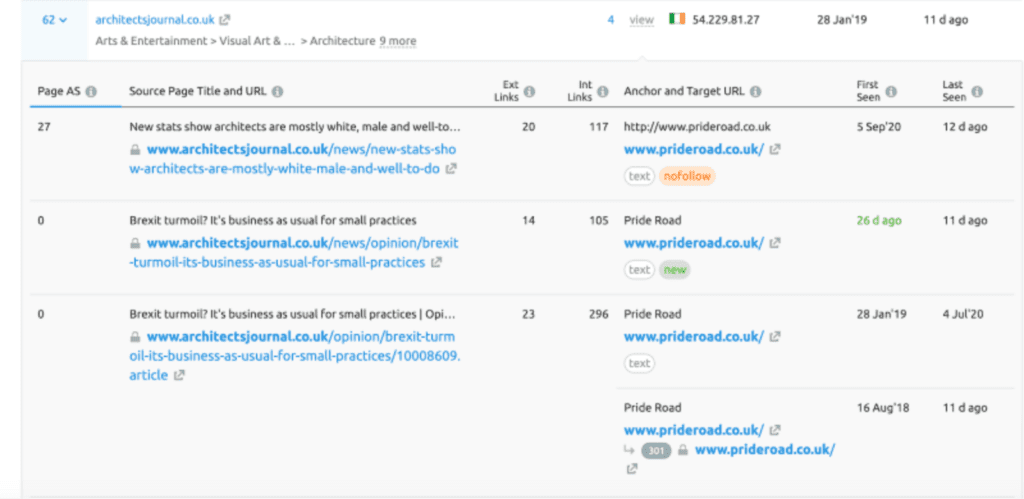The image size is (1024, 499).
Task: Click green '26 d ago' first seen date
Action: tap(879, 221)
